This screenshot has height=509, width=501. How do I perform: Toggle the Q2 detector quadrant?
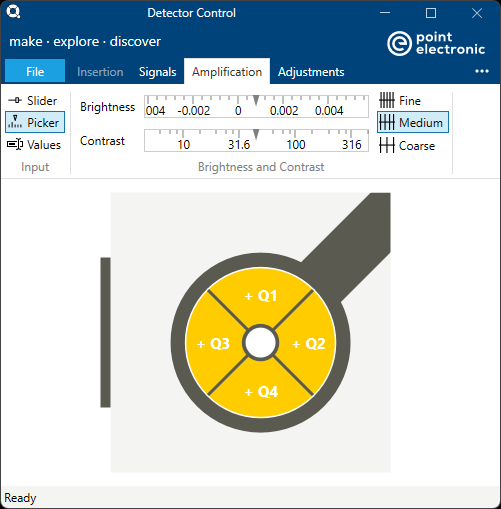(x=308, y=343)
